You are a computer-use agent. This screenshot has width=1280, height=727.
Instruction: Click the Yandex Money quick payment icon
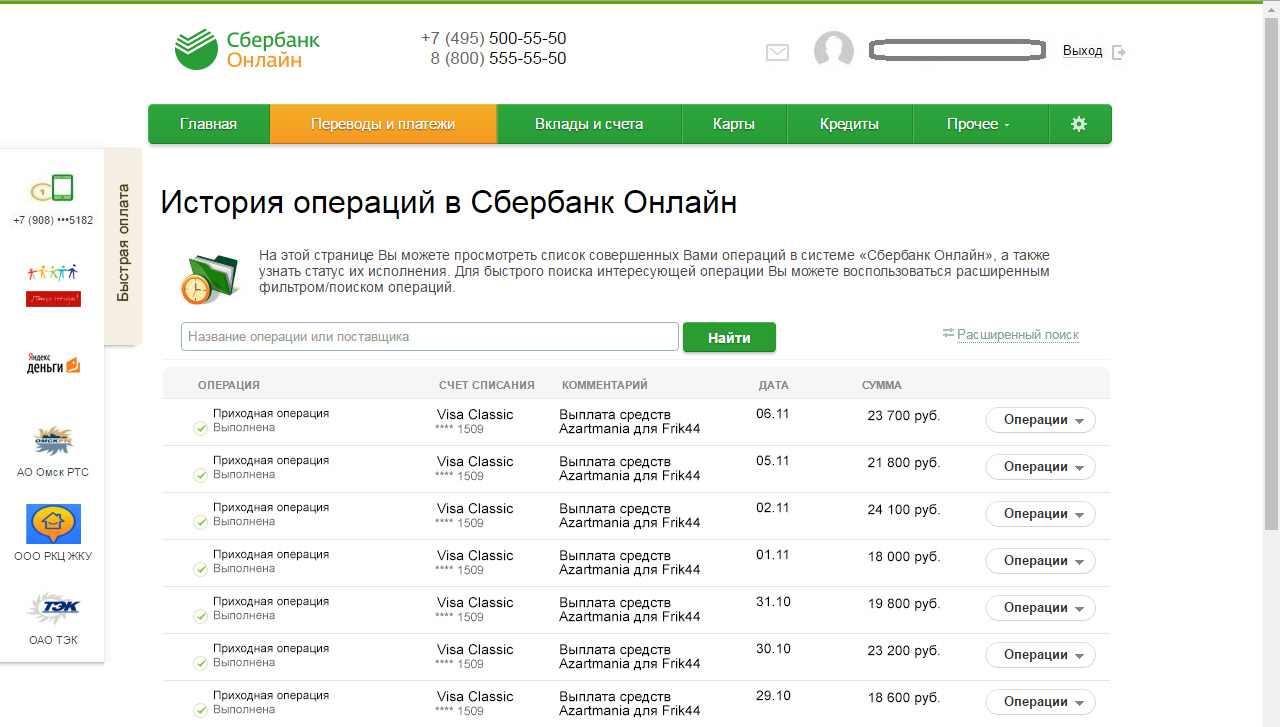(x=53, y=365)
